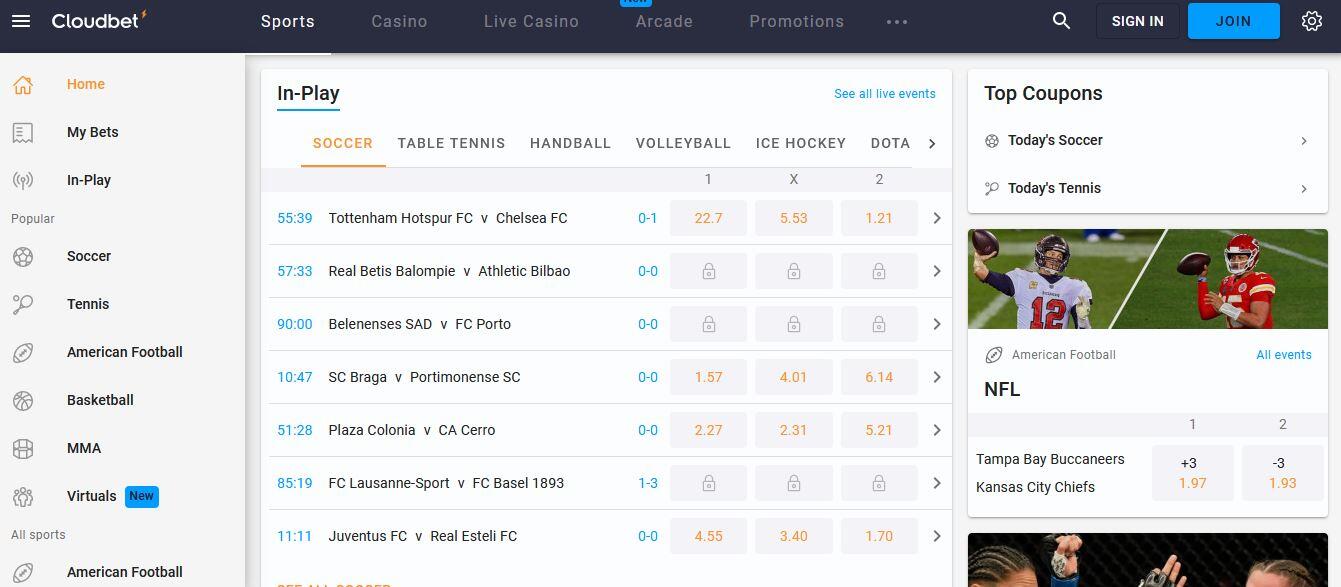Click the Virtuals New badge

coord(142,496)
